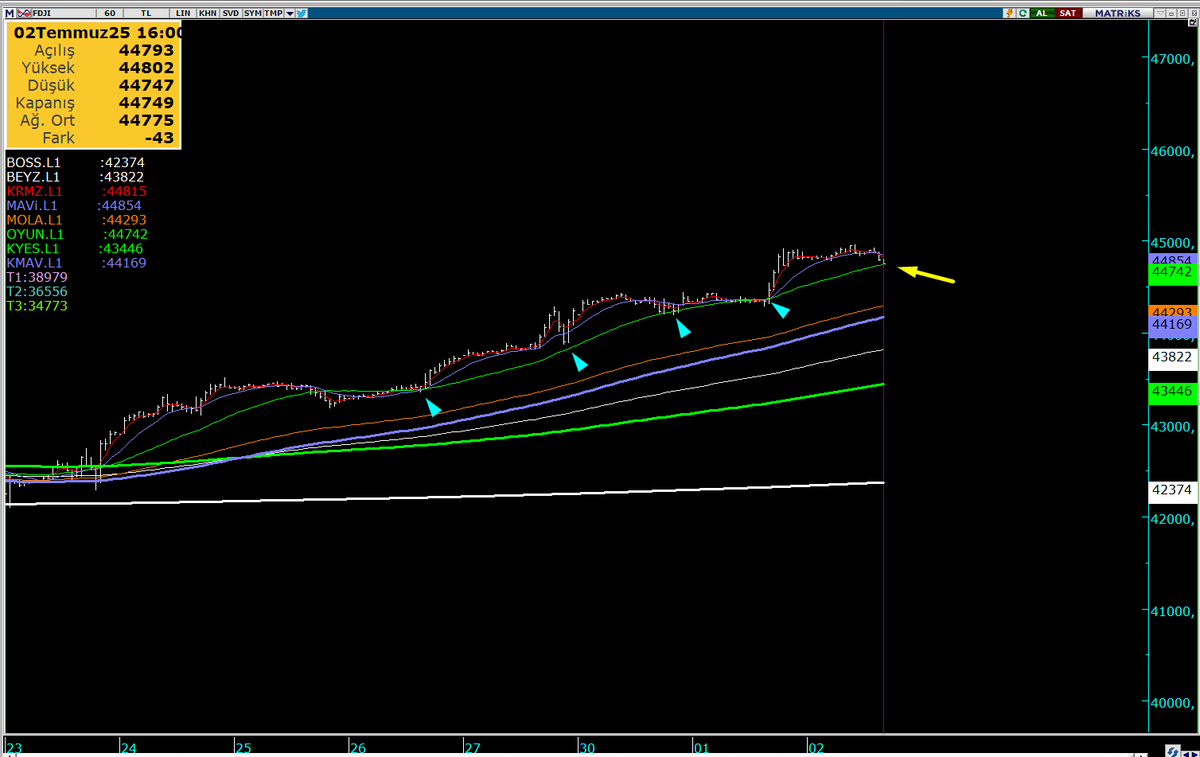Edit the FDJI symbol field
1200x757 pixels.
(64, 13)
